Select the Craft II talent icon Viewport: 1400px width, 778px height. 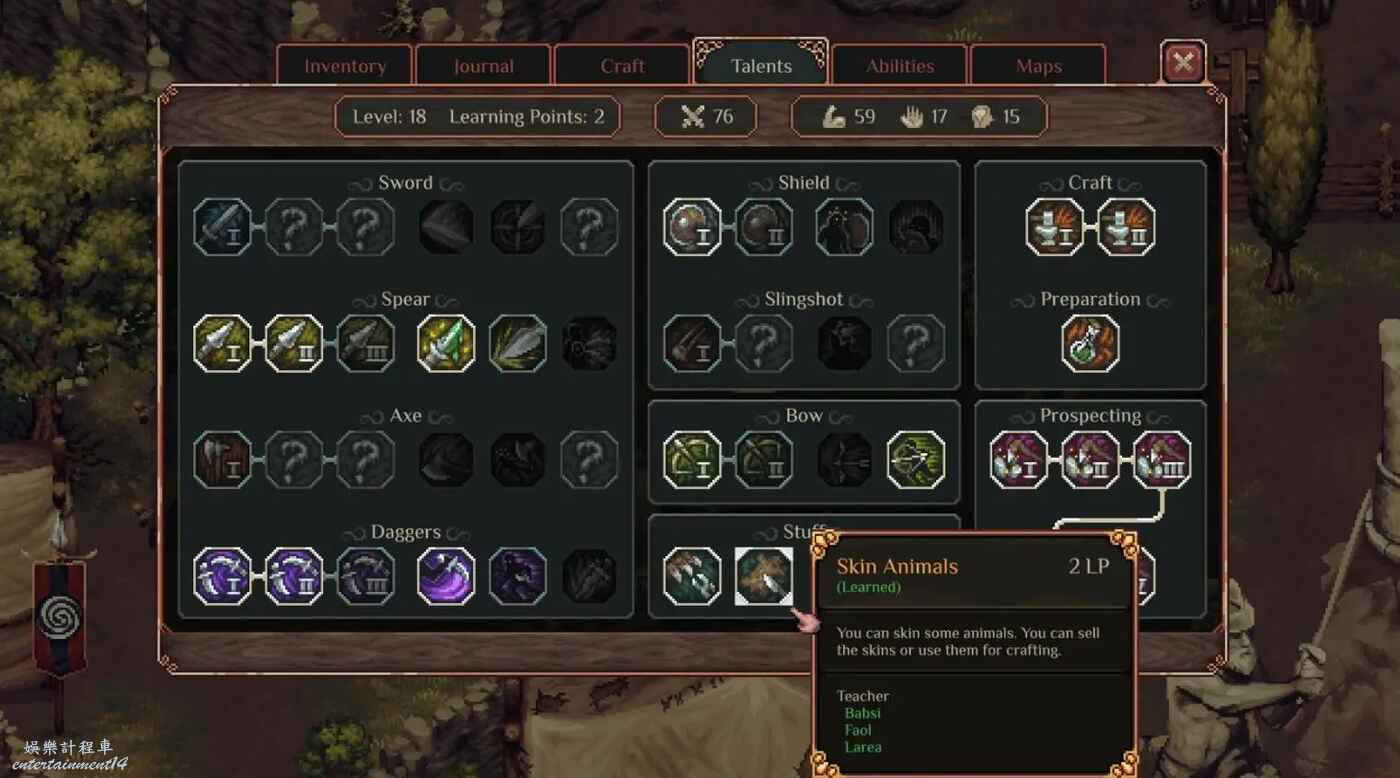pyautogui.click(x=1127, y=227)
